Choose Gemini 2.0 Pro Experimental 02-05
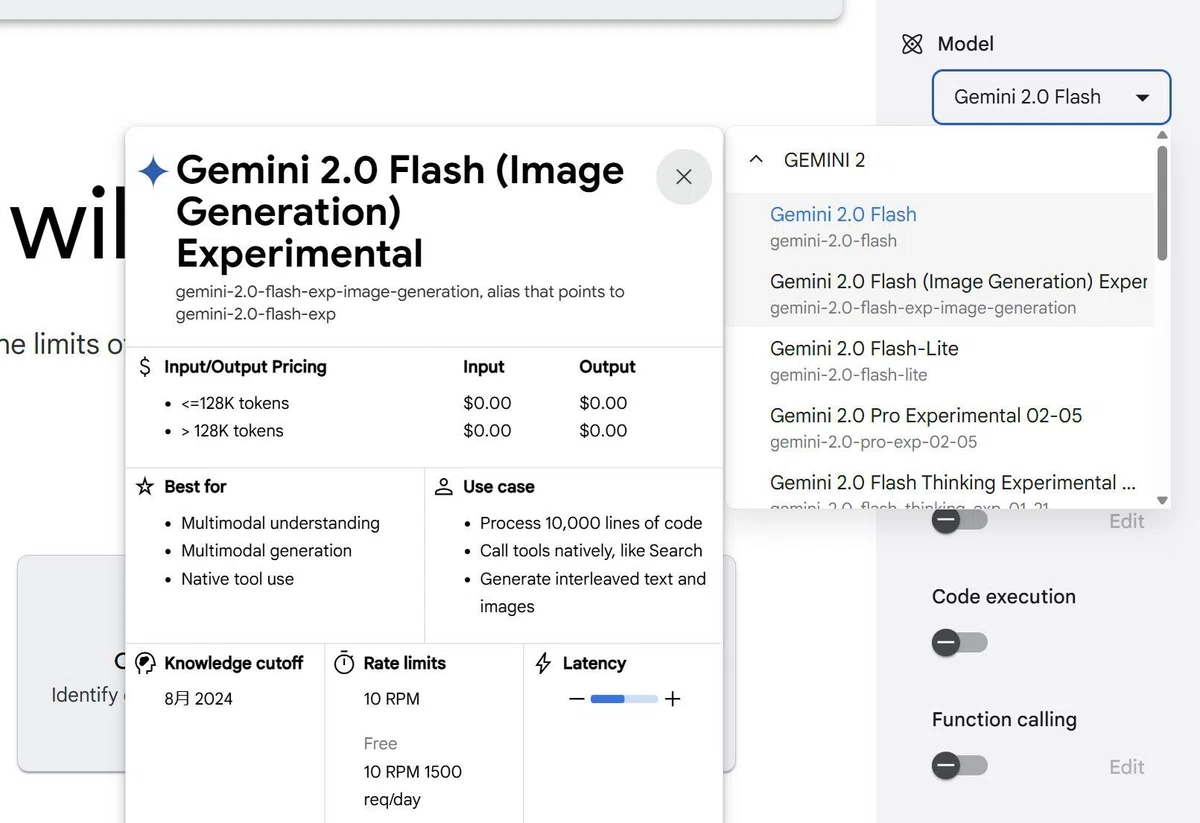Screen dimensions: 1200x823 pos(940,427)
